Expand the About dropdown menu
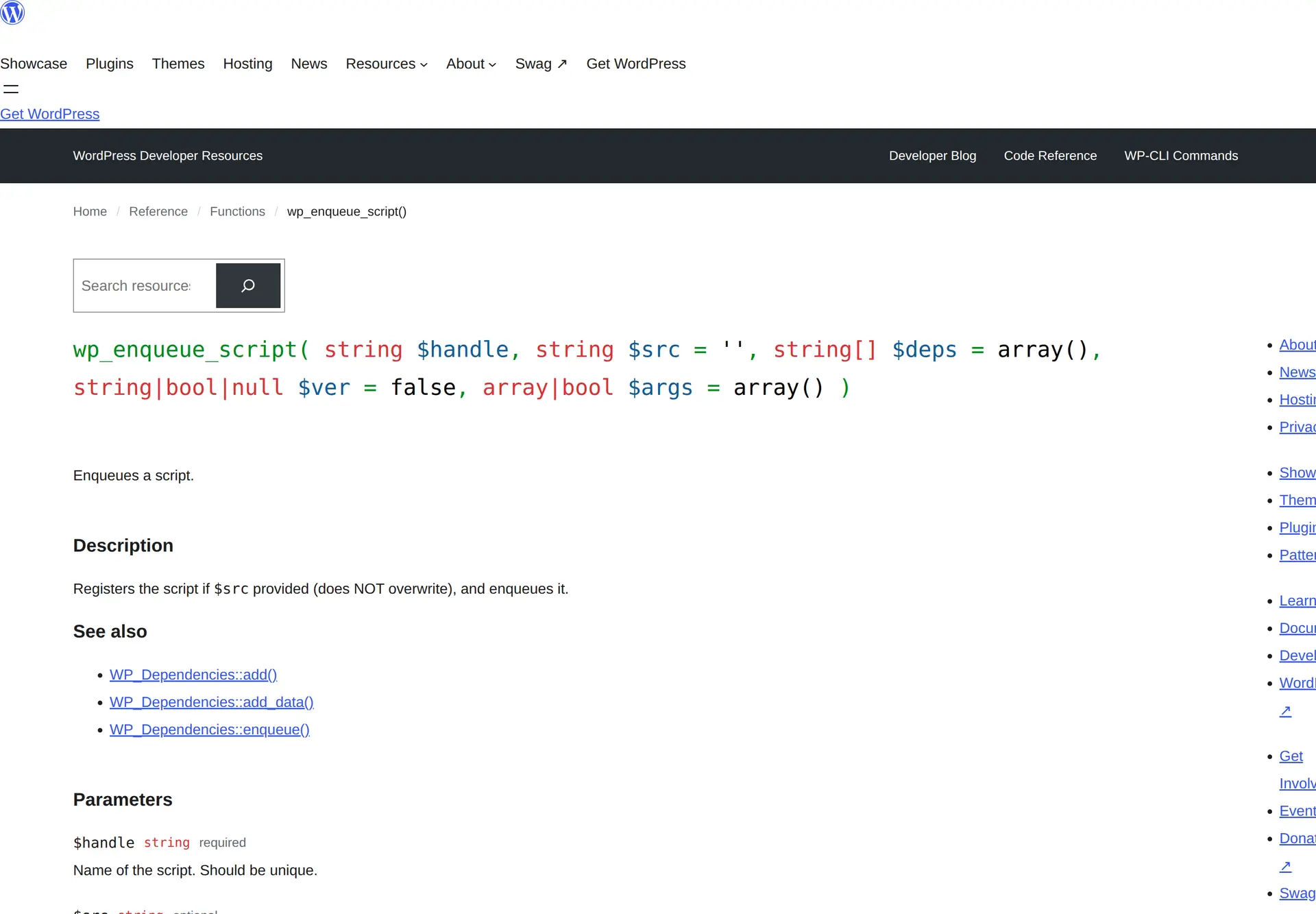Screen dimensions: 1316x914 click(x=472, y=64)
